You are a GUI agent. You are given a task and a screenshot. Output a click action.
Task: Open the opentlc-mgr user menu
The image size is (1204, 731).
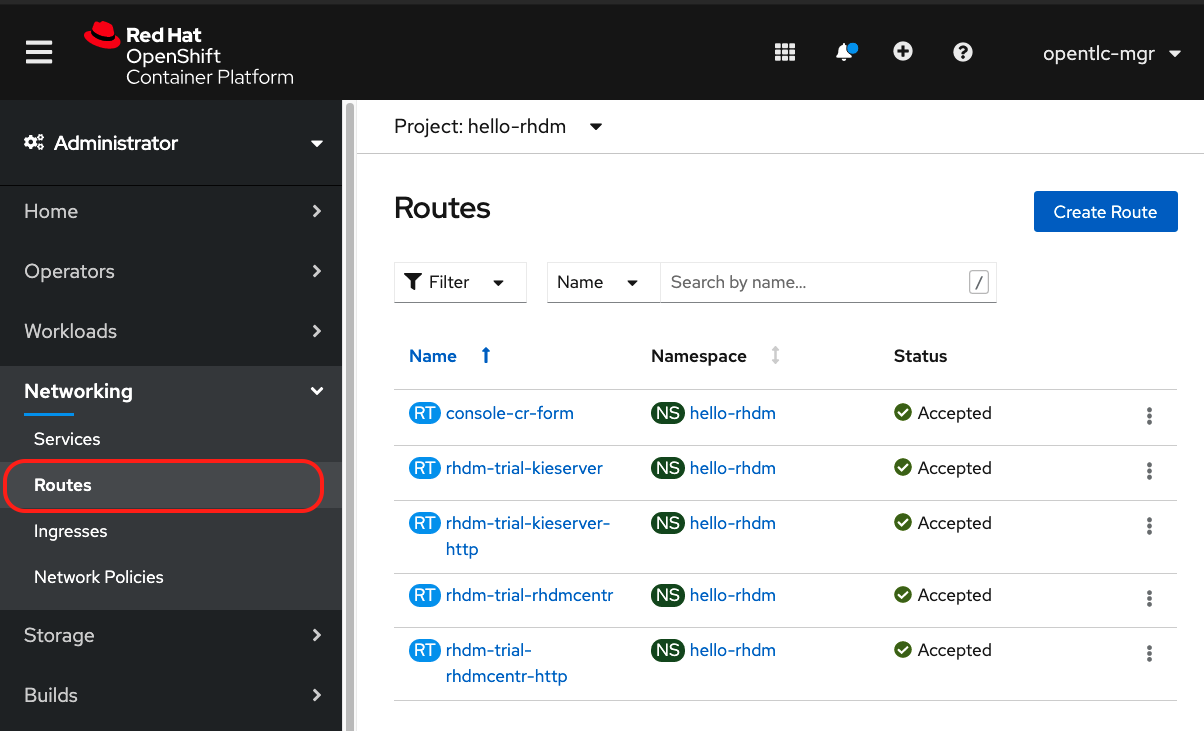pyautogui.click(x=1111, y=54)
